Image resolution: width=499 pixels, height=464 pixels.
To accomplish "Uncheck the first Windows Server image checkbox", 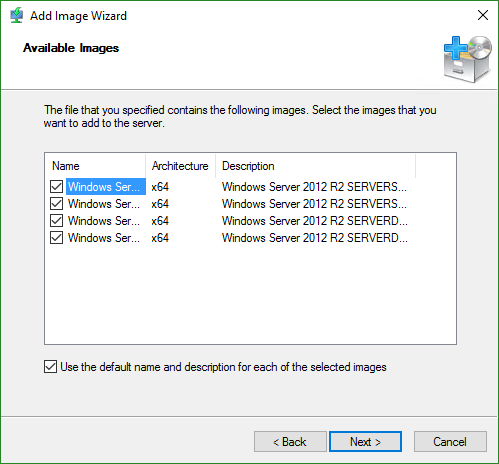I will click(x=56, y=187).
